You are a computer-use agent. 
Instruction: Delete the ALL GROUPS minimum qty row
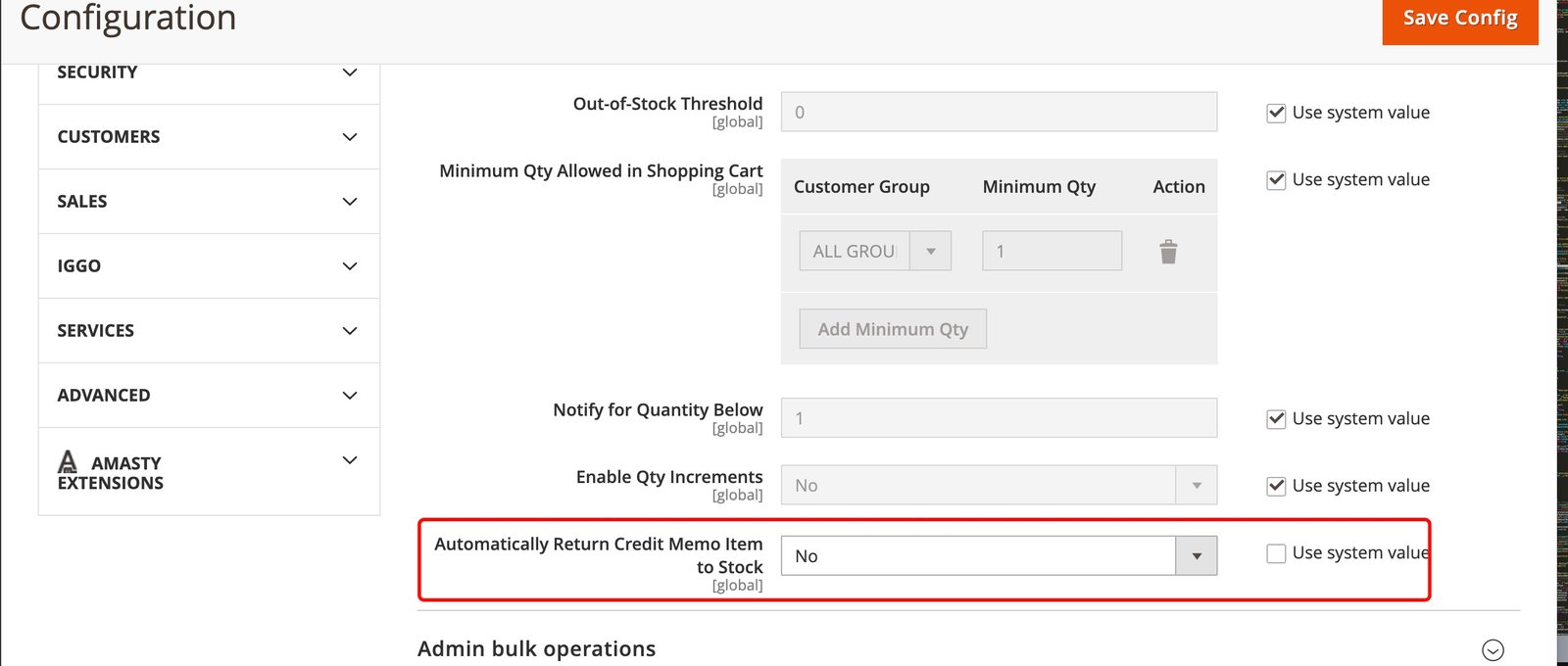click(1168, 252)
